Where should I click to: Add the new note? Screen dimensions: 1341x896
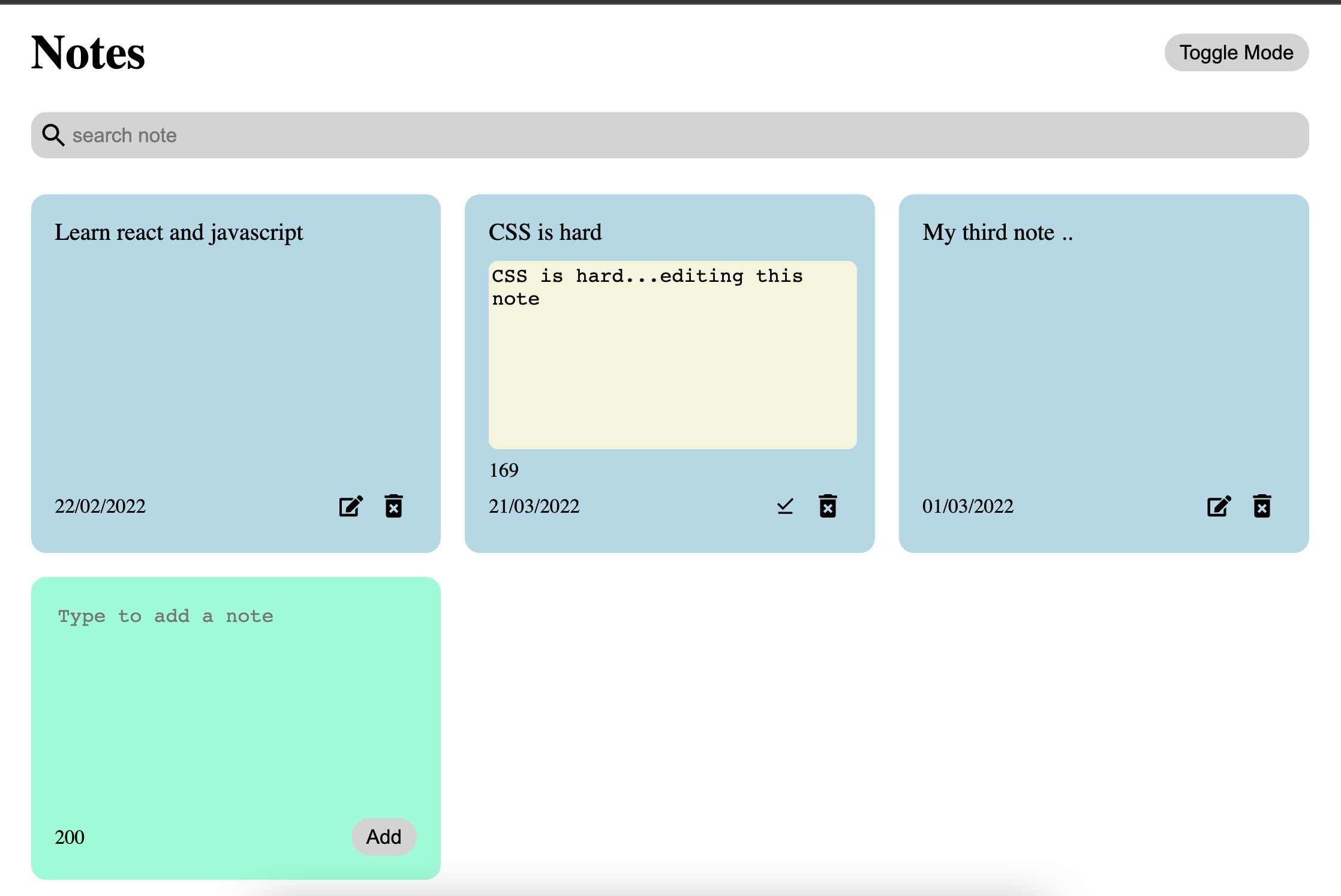coord(384,837)
